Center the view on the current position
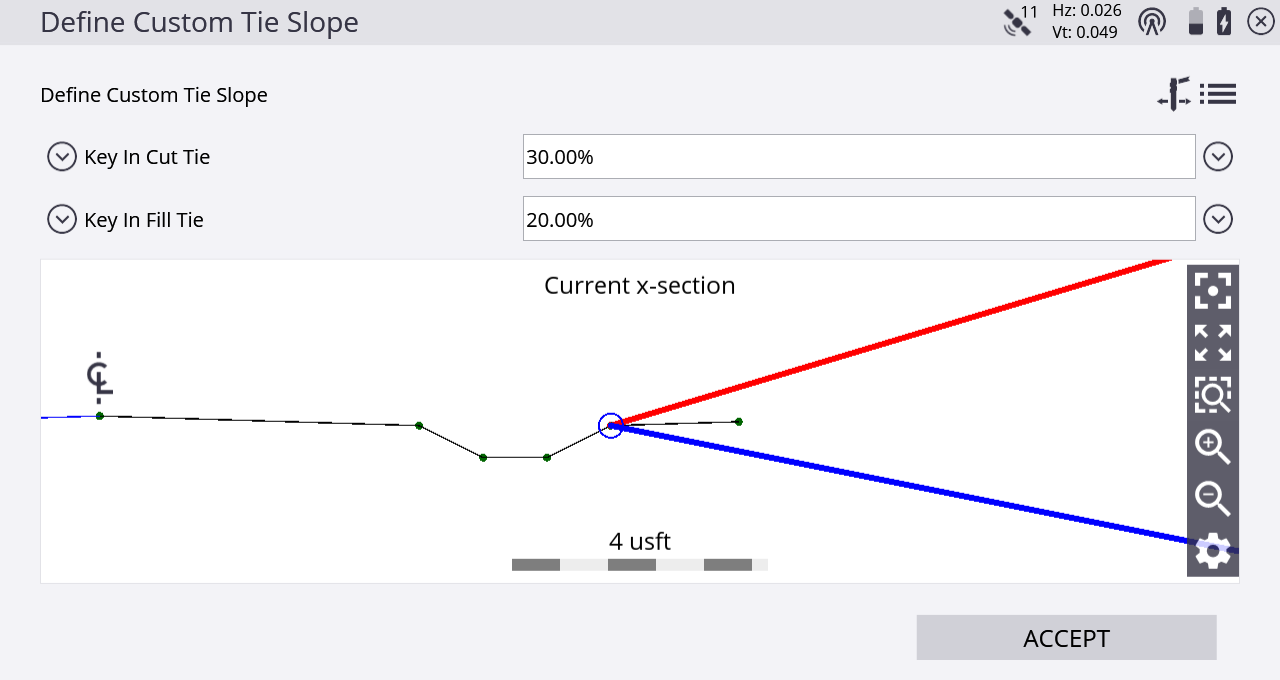The width and height of the screenshot is (1280, 680). click(1213, 291)
